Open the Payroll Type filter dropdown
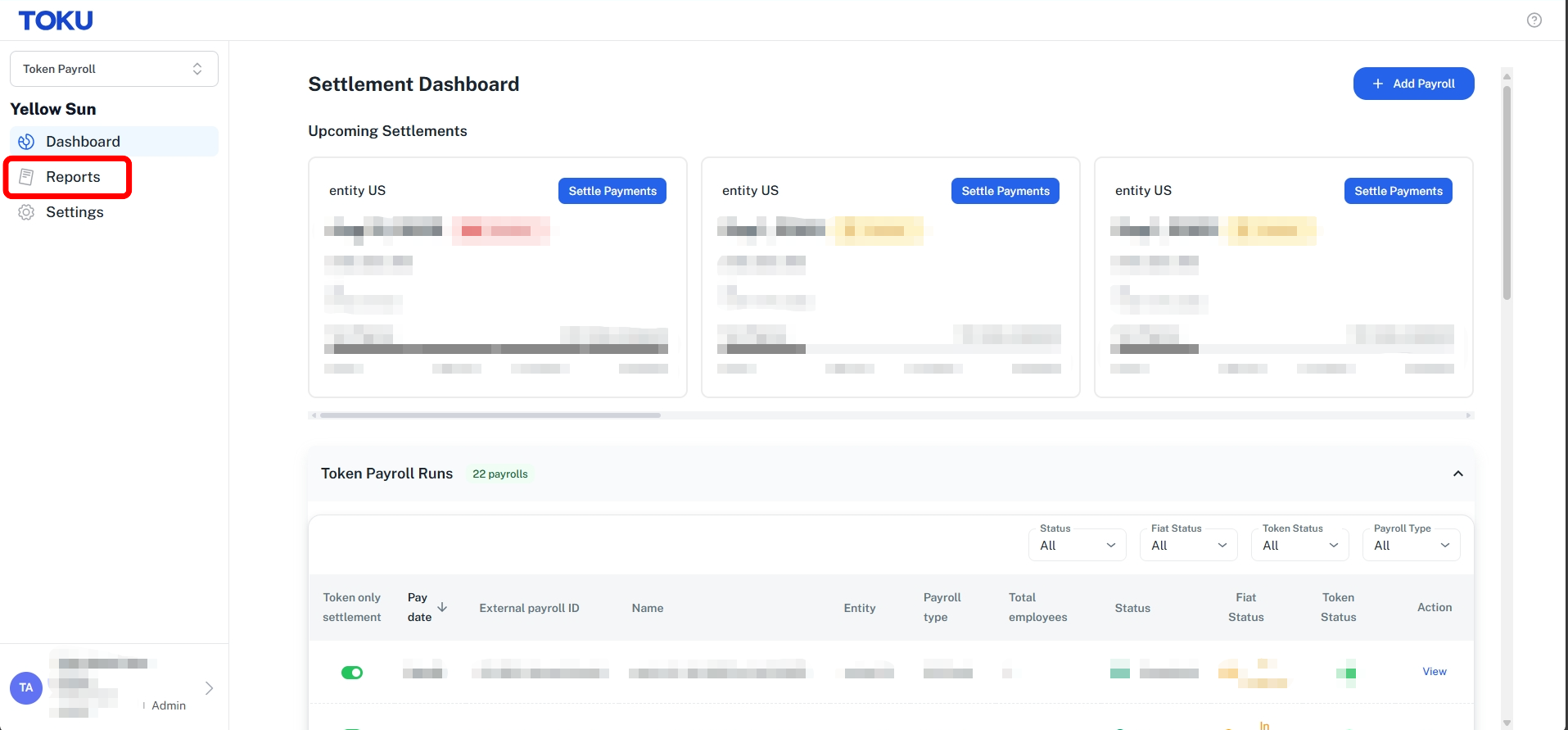Image resolution: width=1568 pixels, height=730 pixels. (1412, 545)
